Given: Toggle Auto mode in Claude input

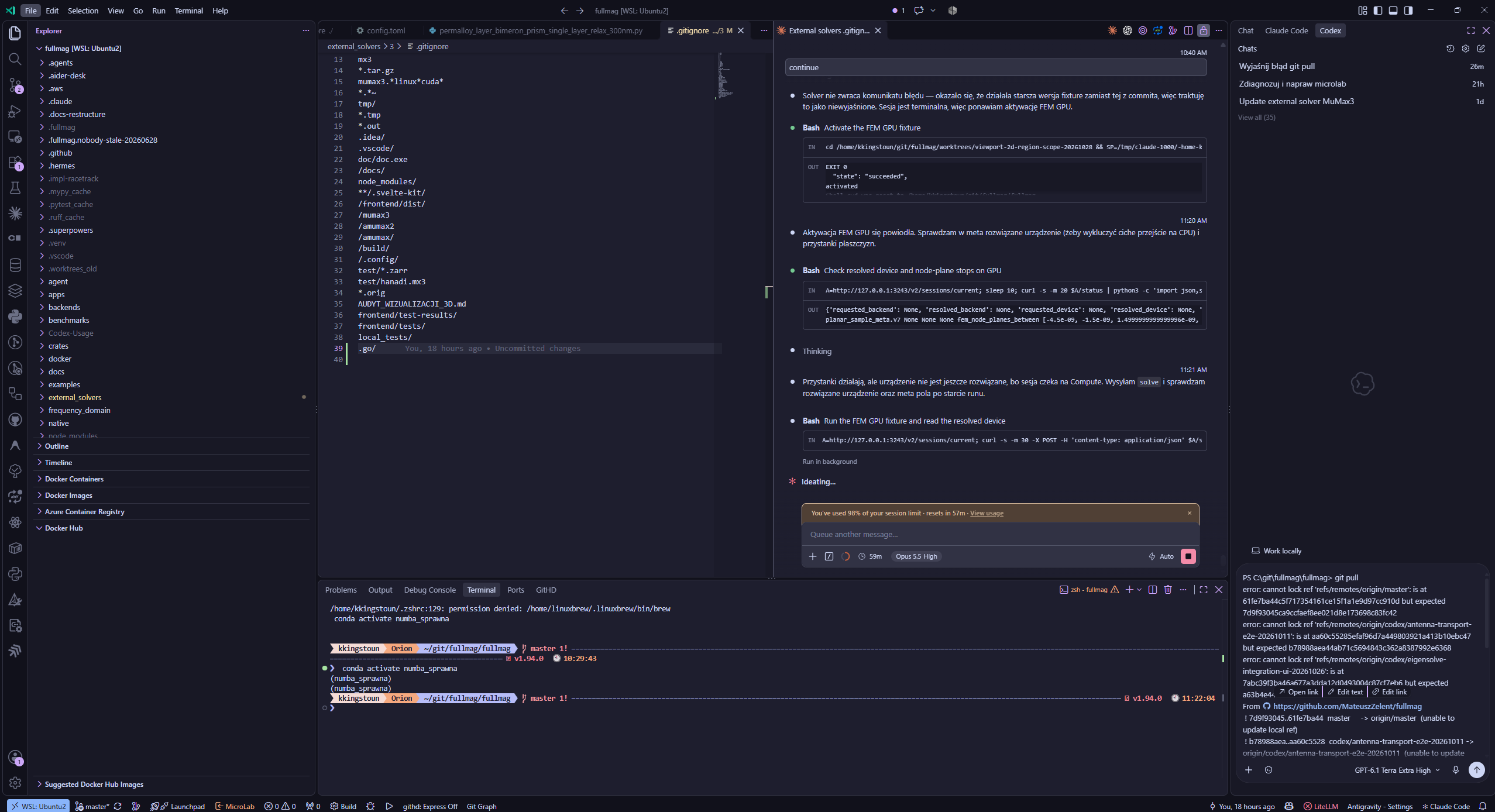Looking at the screenshot, I should [x=1161, y=556].
